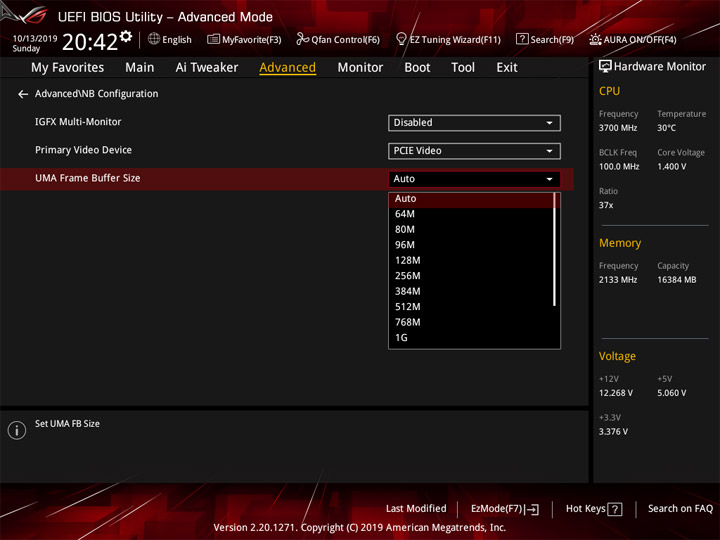Viewport: 720px width, 540px height.
Task: Open the Tool tab
Action: 463,68
